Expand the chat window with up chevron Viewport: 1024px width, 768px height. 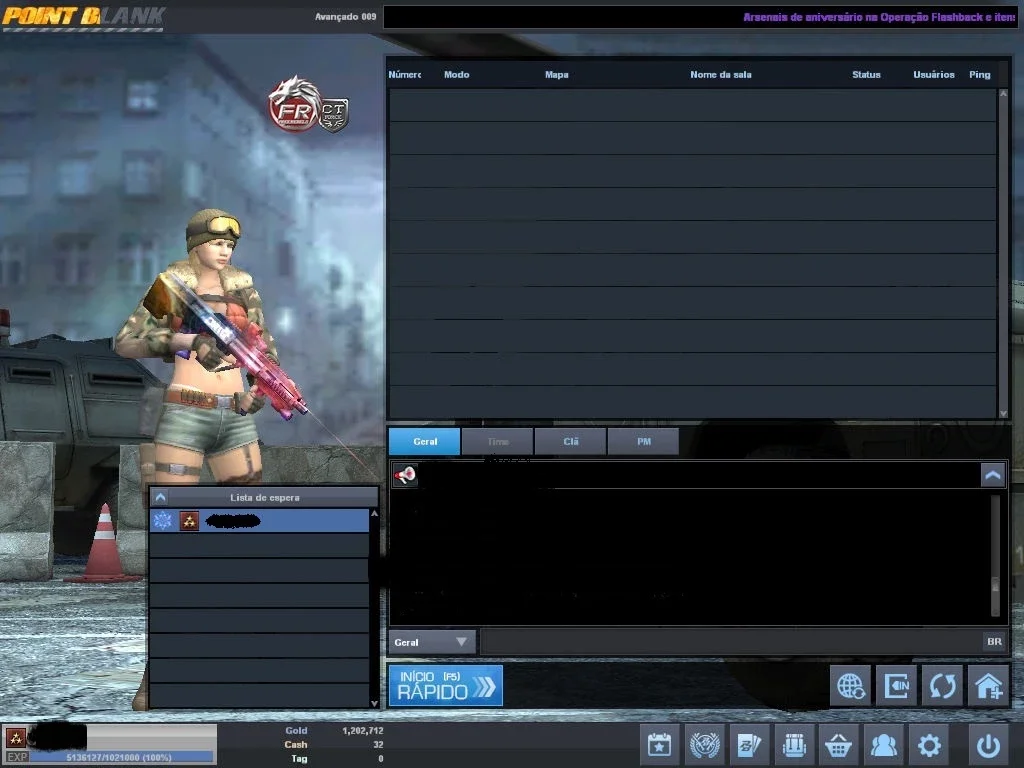pyautogui.click(x=993, y=475)
